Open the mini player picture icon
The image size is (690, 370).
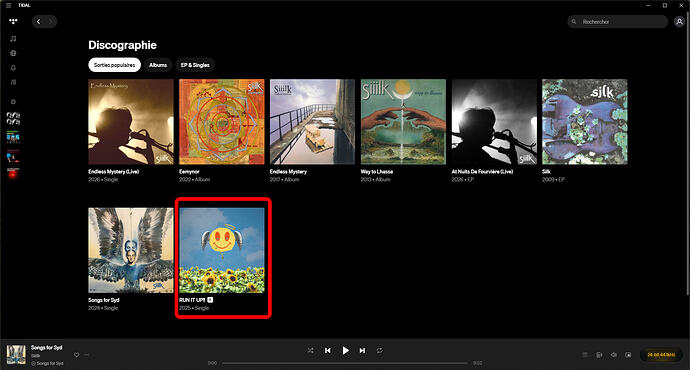[x=628, y=355]
